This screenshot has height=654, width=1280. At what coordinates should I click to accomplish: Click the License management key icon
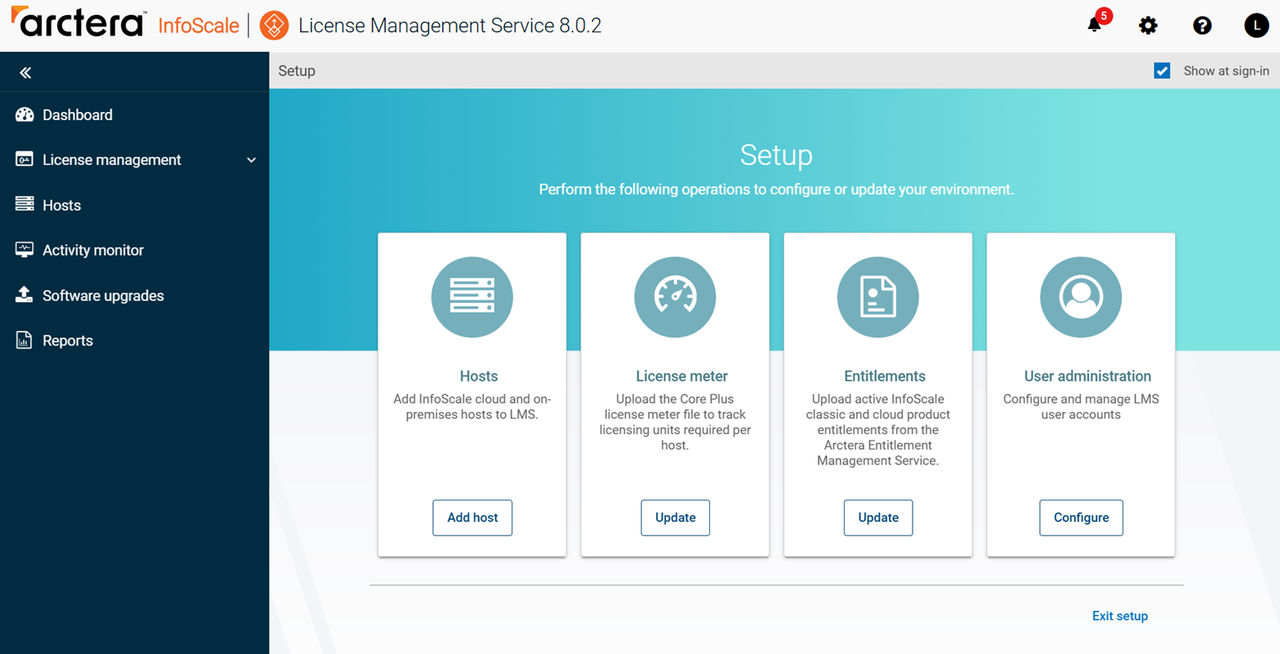coord(25,160)
